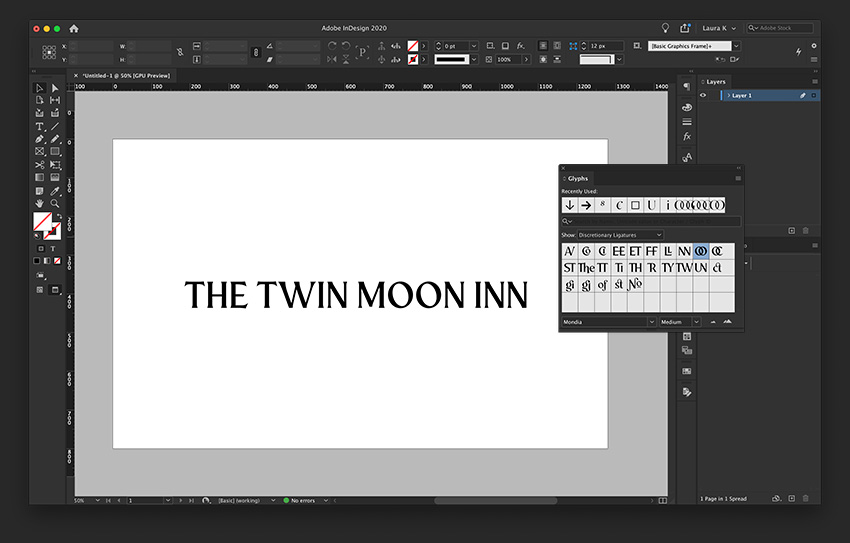Hide Layer 1 with eye icon
Viewport: 850px width, 543px height.
pyautogui.click(x=703, y=95)
